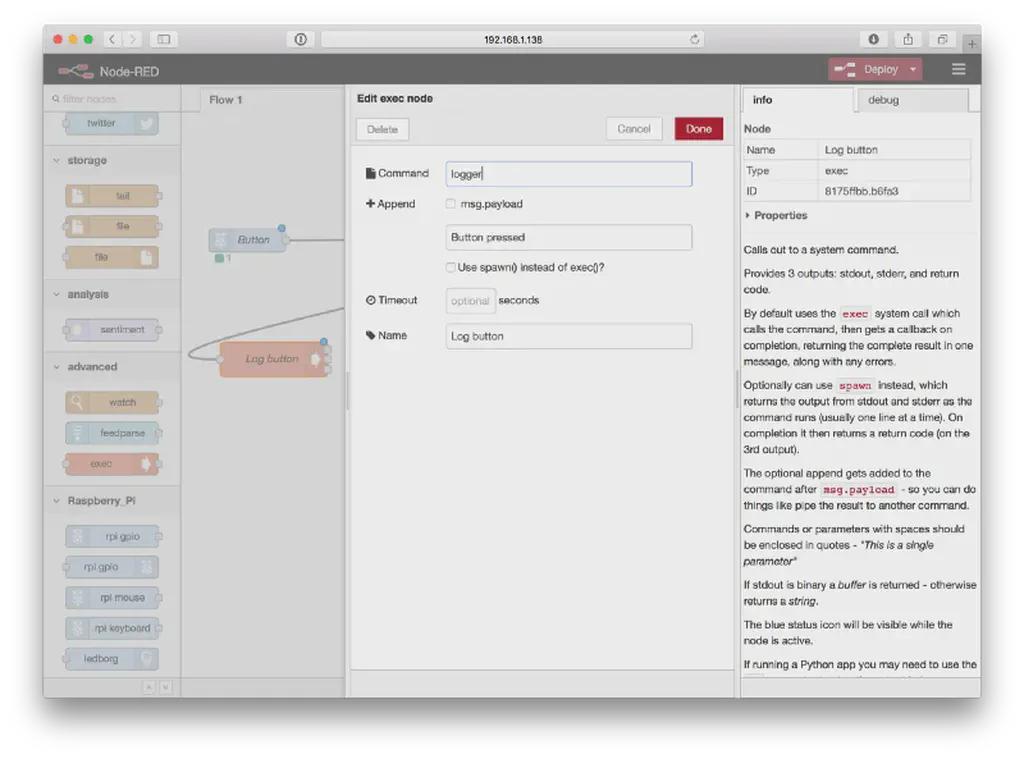This screenshot has height=759, width=1024.
Task: Click the Done button to save
Action: (x=698, y=129)
